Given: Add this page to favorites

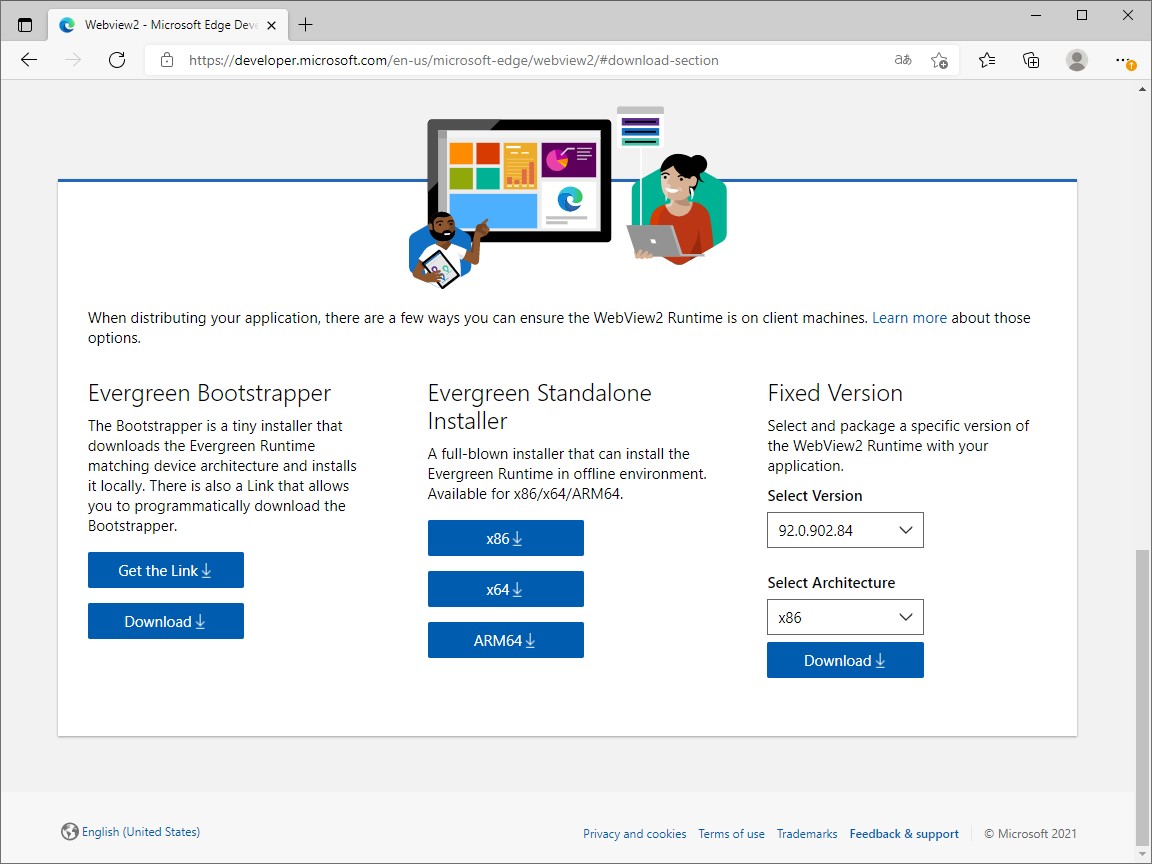Looking at the screenshot, I should 940,60.
